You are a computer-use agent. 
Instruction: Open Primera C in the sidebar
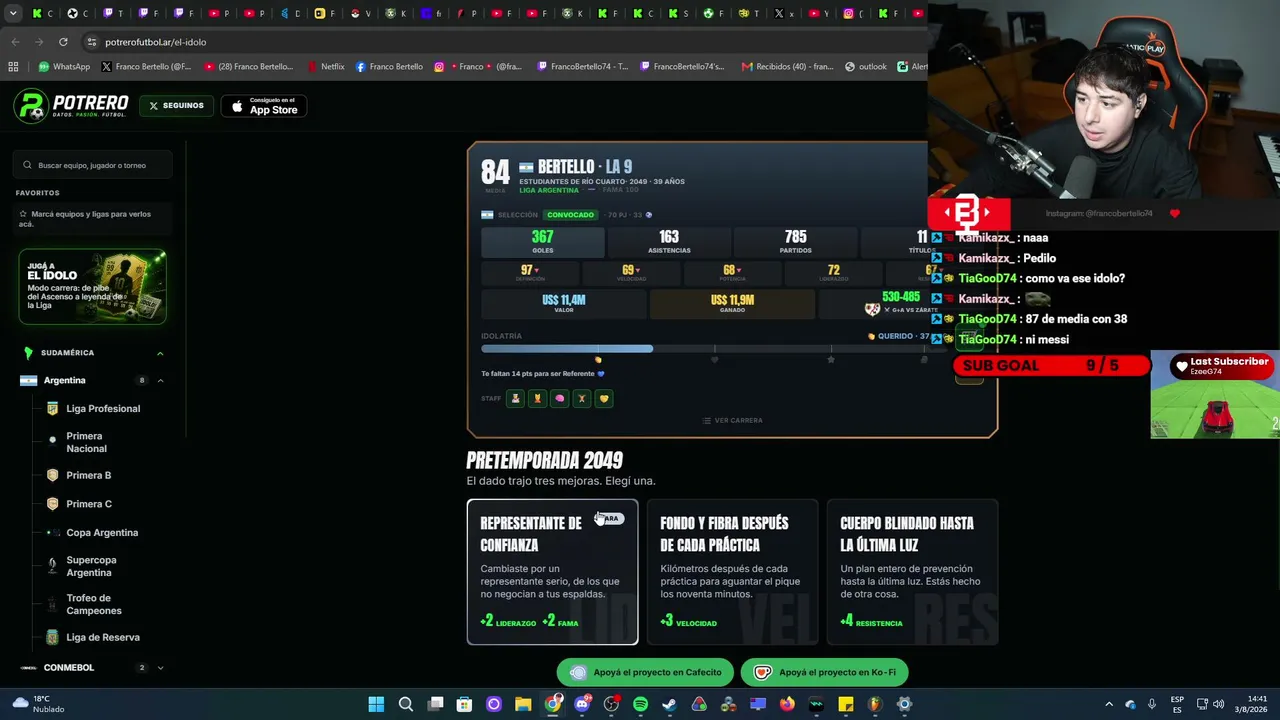click(89, 504)
